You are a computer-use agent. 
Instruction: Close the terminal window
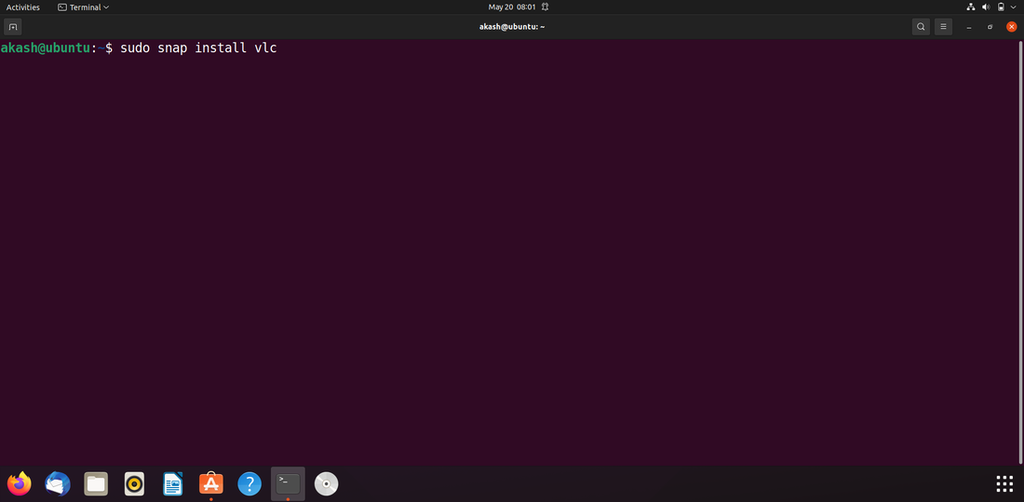click(x=1012, y=27)
